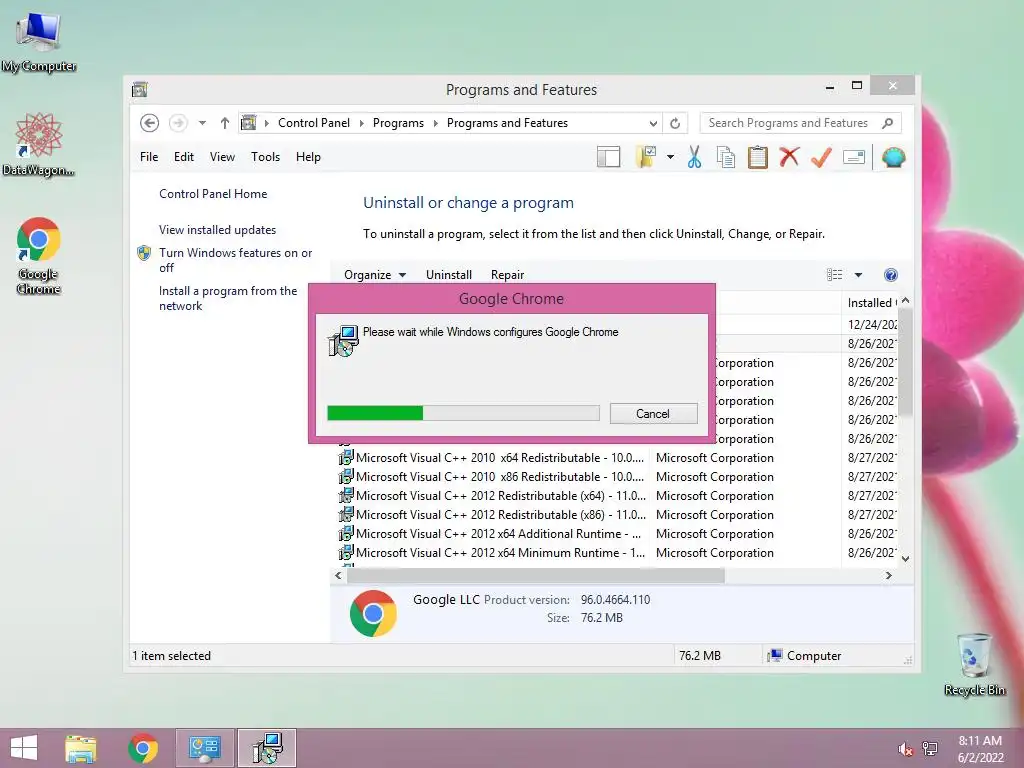The height and width of the screenshot is (768, 1024).
Task: Open the Windows Start button
Action: [x=24, y=748]
